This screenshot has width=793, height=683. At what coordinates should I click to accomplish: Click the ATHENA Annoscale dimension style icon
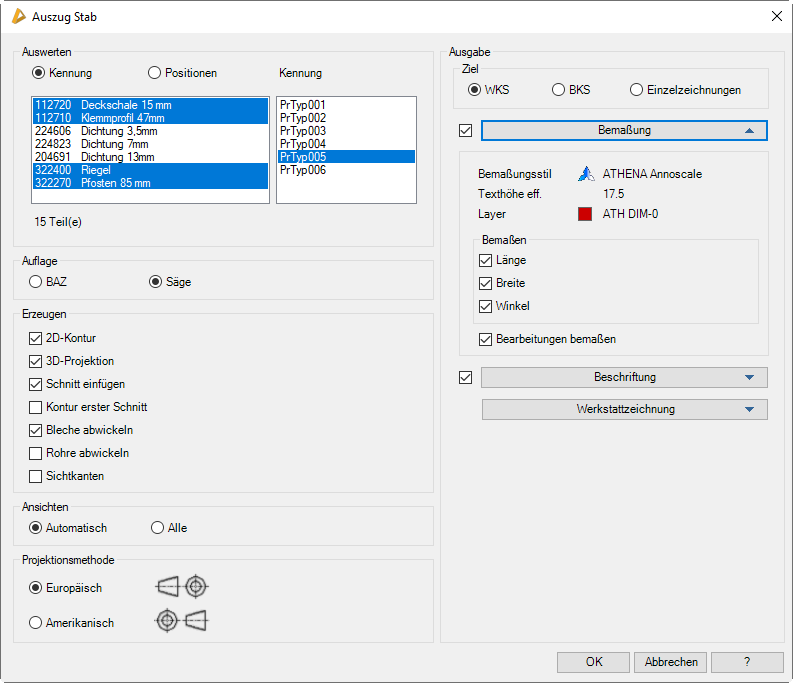point(587,174)
